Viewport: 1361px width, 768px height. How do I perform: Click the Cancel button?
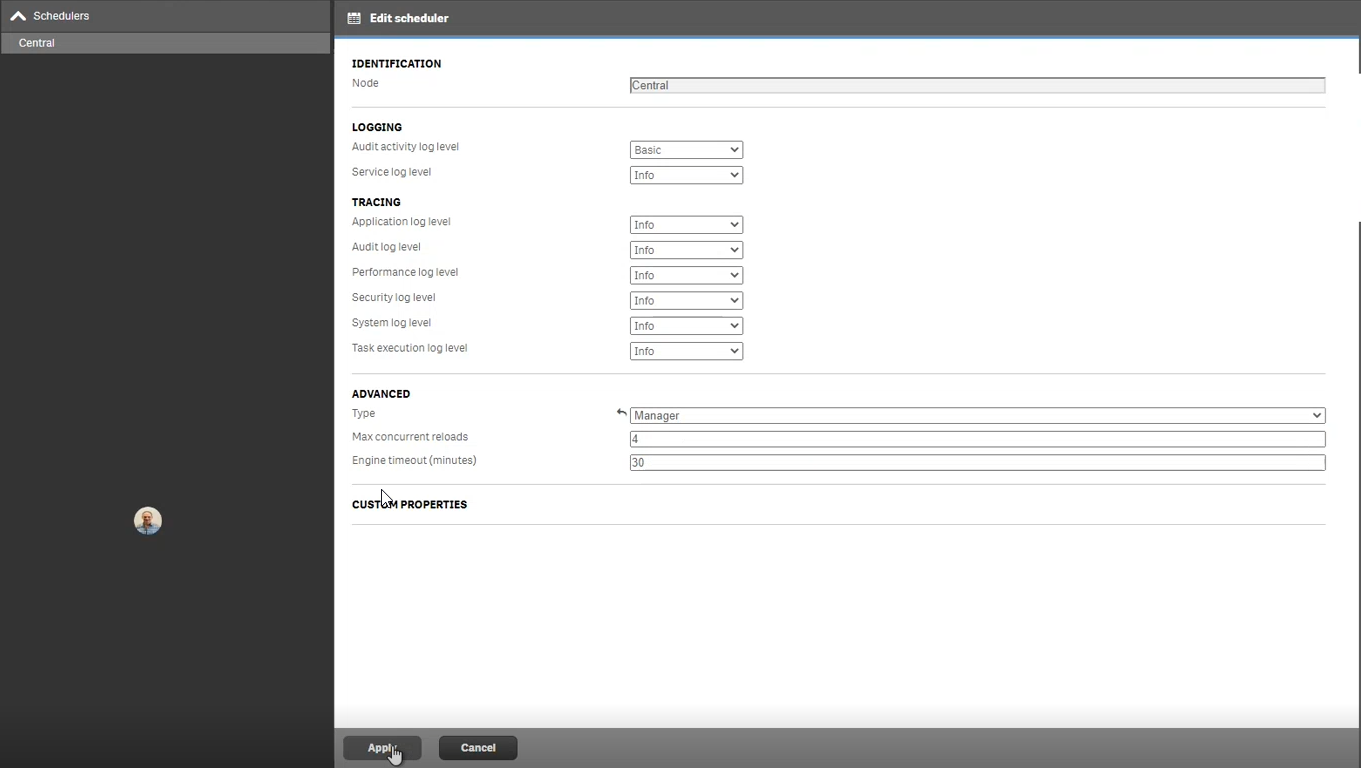tap(478, 748)
